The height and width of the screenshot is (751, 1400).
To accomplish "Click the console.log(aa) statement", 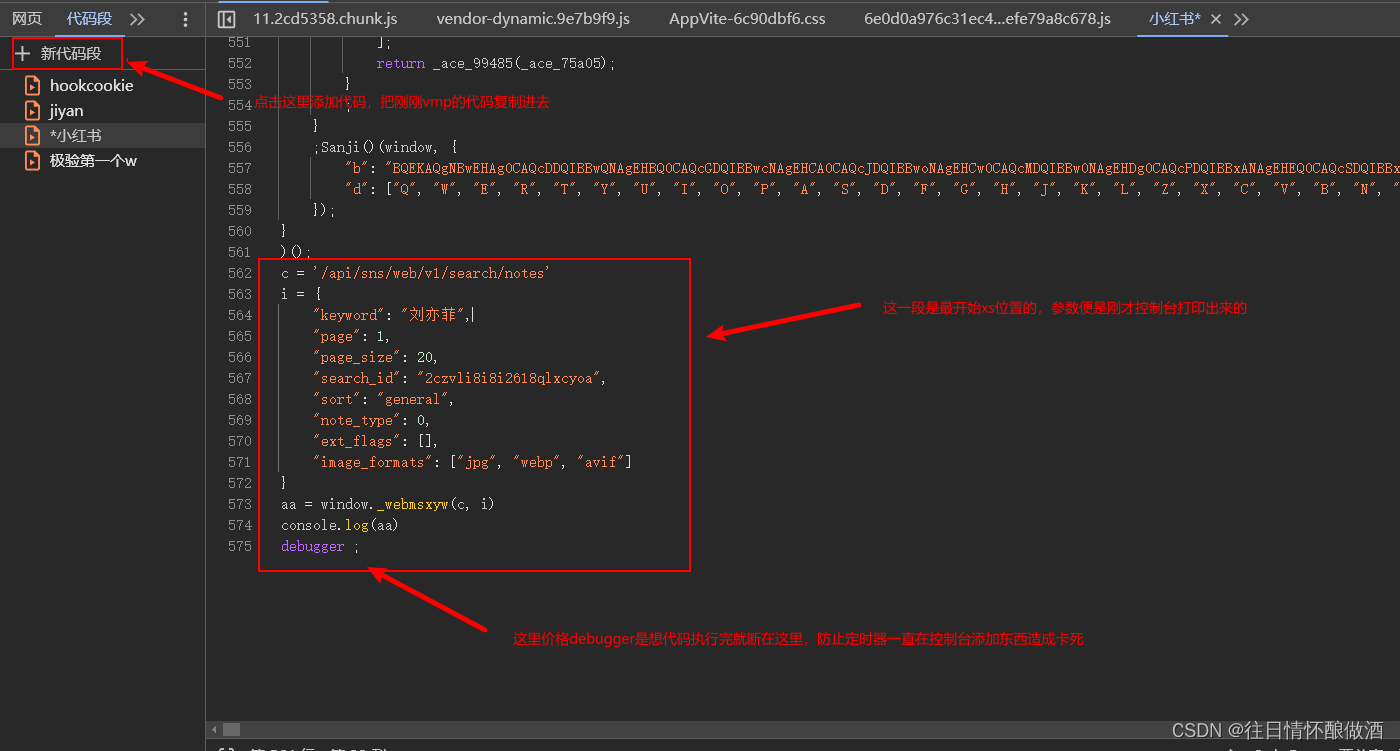I will click(339, 525).
